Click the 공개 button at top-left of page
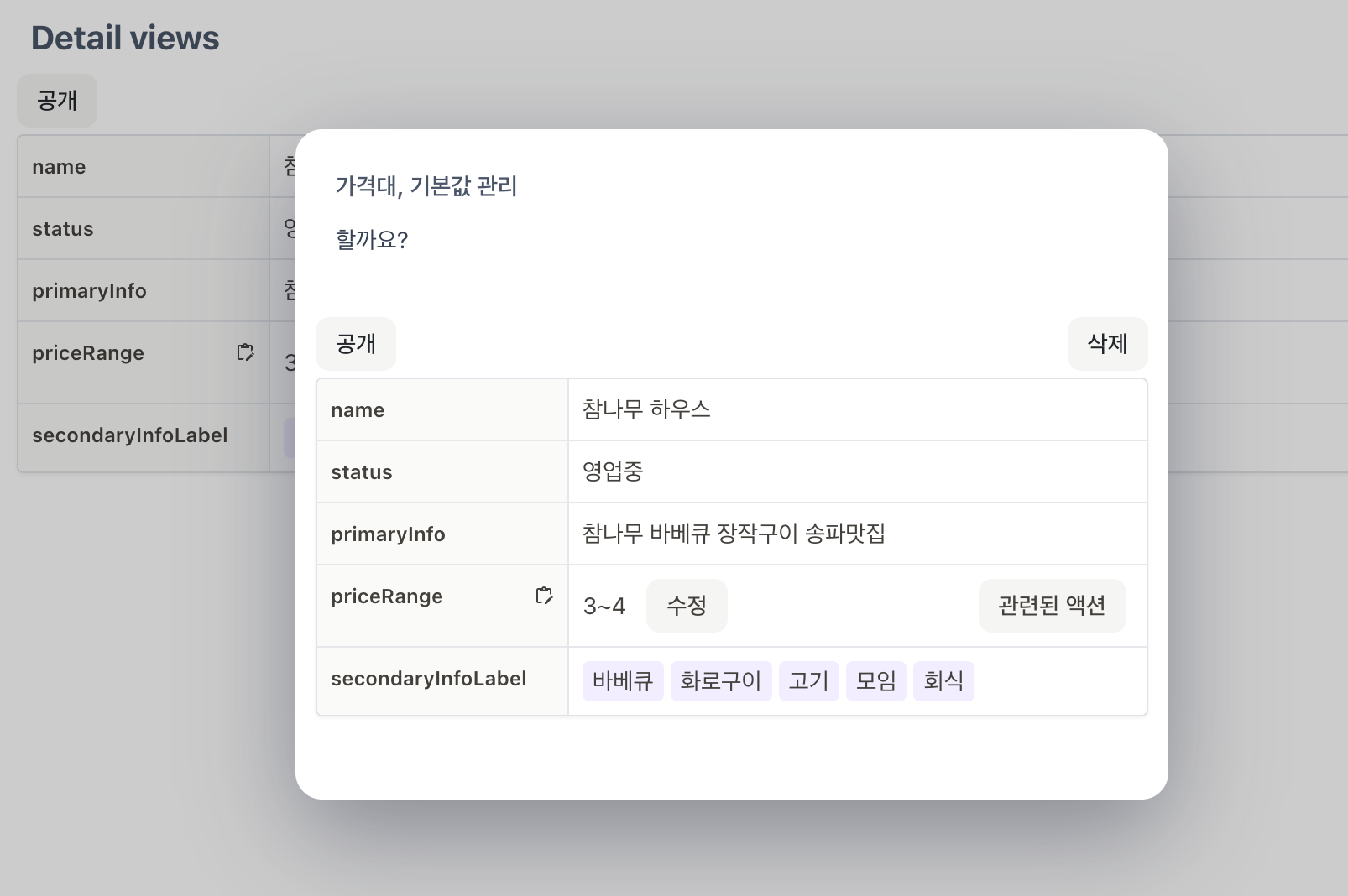Viewport: 1348px width, 896px height. [x=57, y=101]
